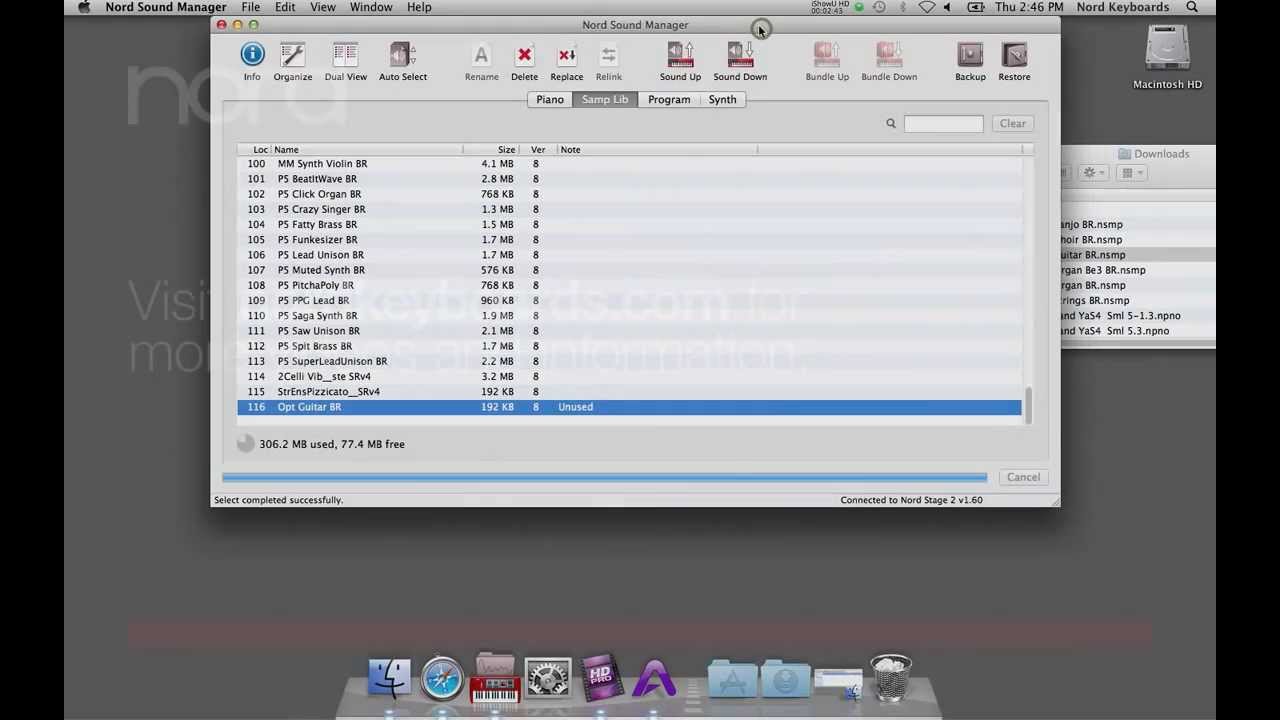
Task: Open the HD Pro app in Dock
Action: pos(600,677)
